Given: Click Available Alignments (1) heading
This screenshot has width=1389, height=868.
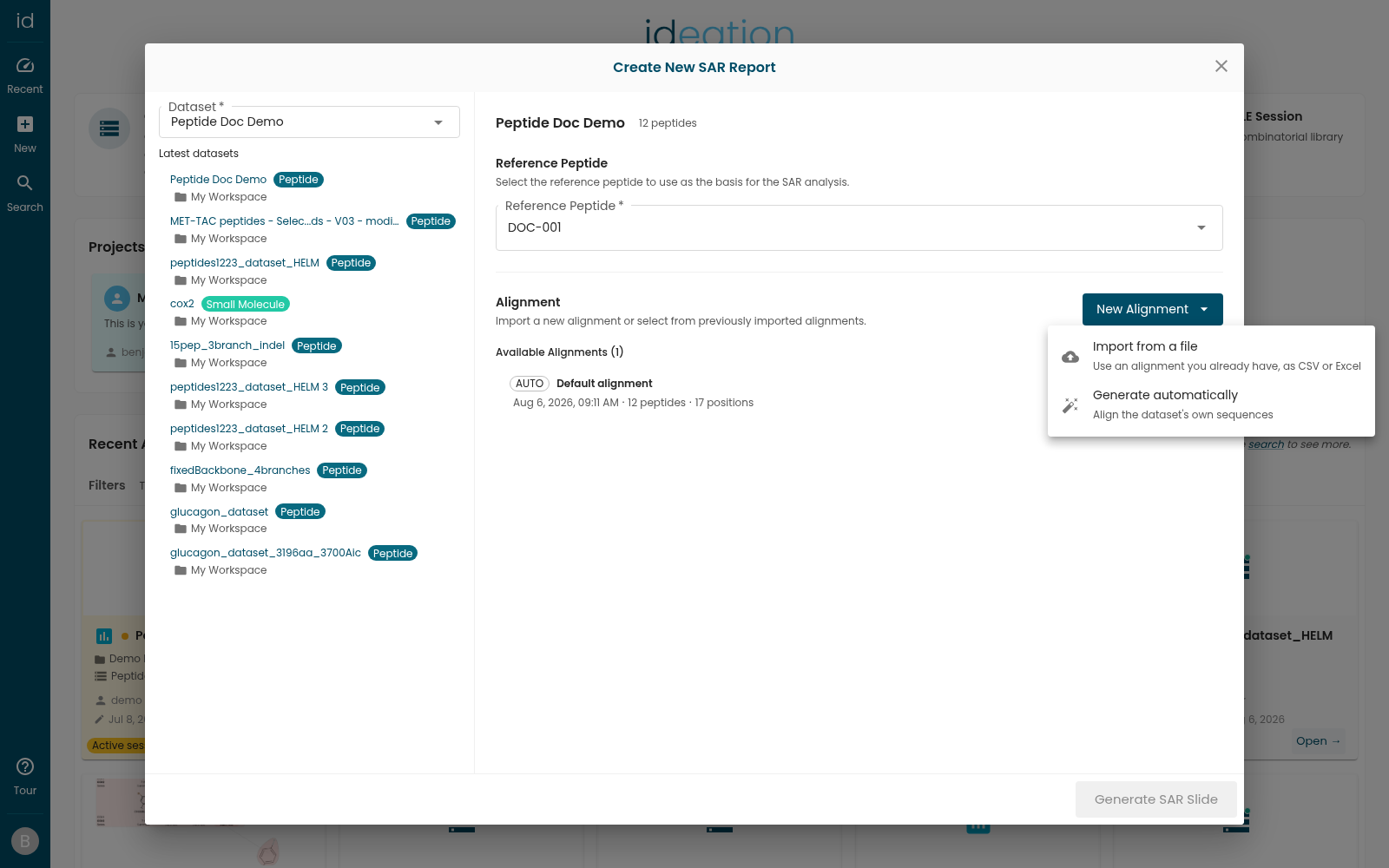Looking at the screenshot, I should pos(559,352).
